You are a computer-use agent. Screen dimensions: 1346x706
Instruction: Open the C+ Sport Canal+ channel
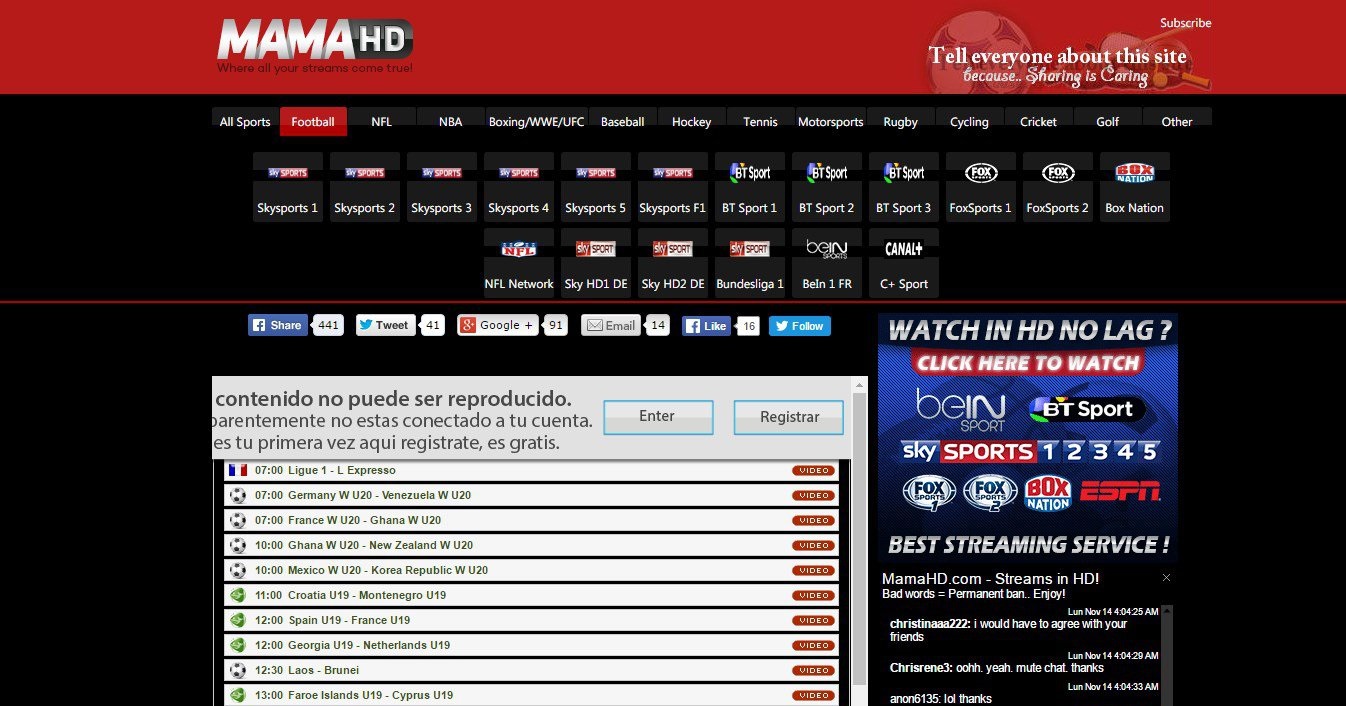point(903,263)
